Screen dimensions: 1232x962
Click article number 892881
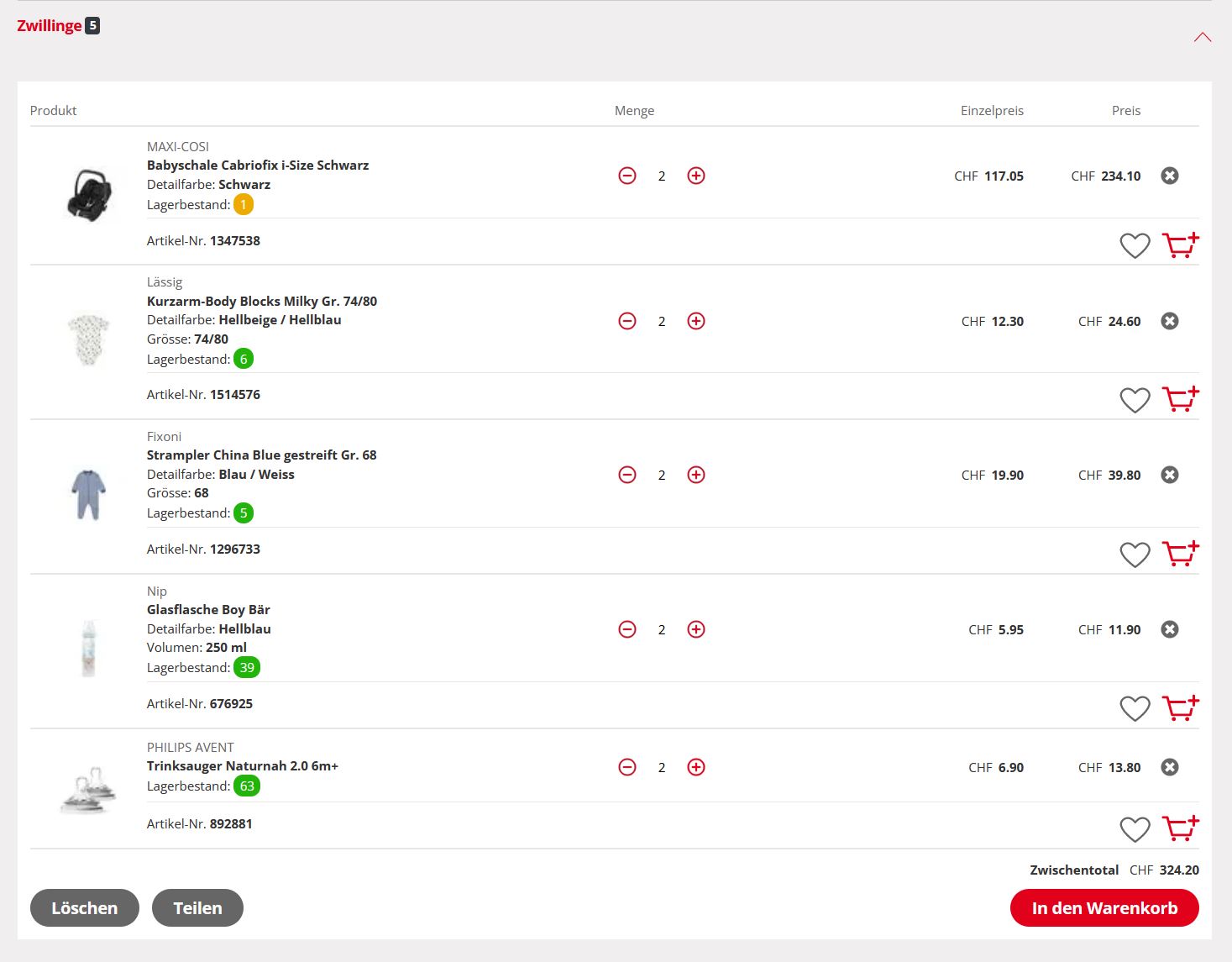(231, 824)
